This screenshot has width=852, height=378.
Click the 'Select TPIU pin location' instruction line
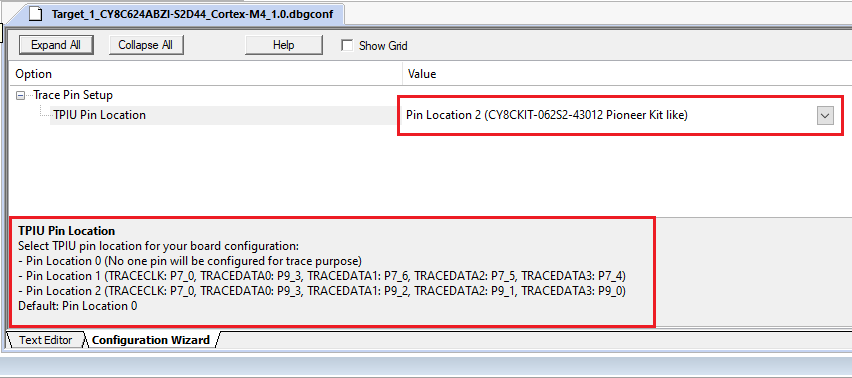(159, 245)
